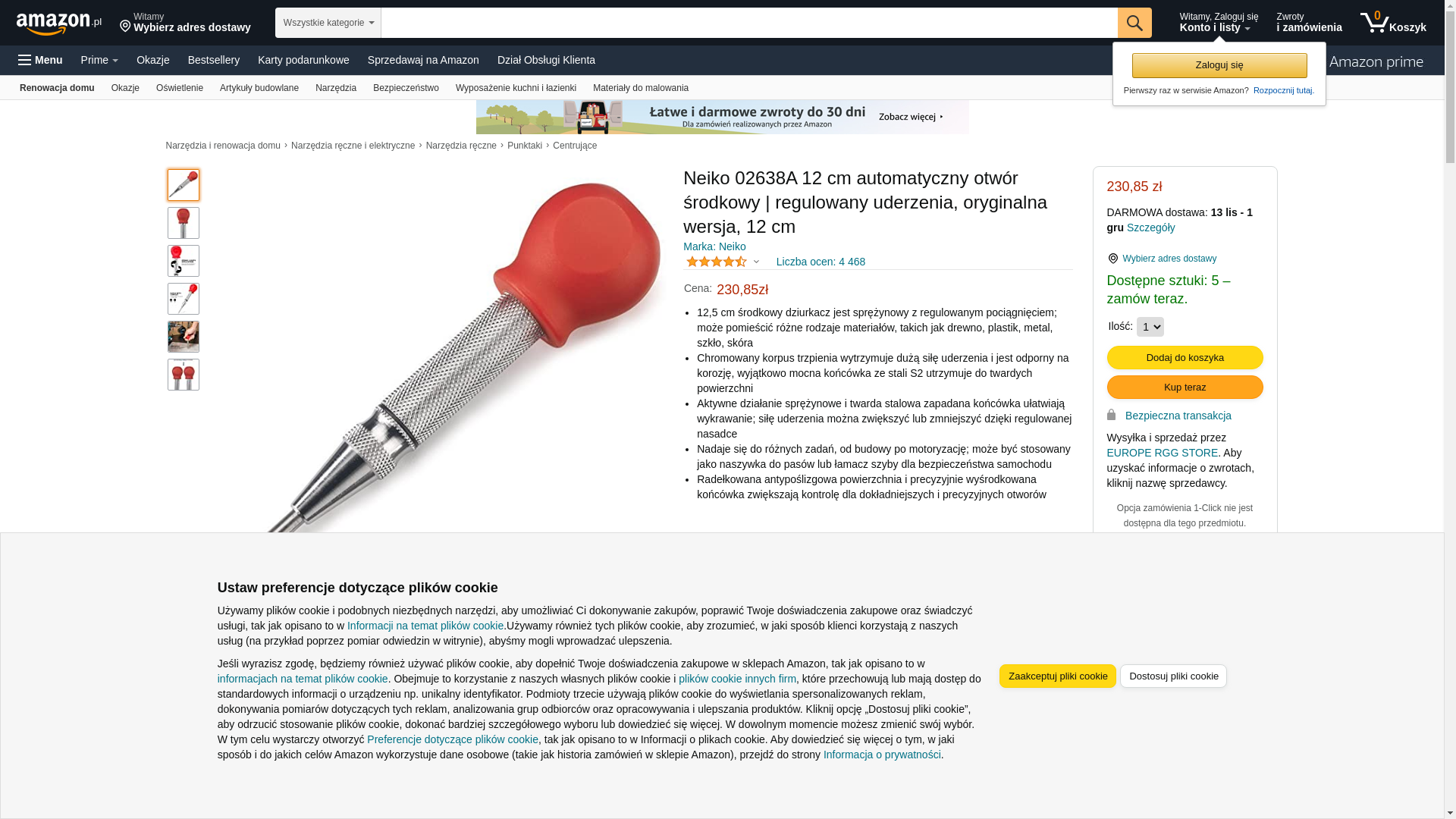
Task: Open the quantity Ilość dropdown
Action: coord(1150,327)
